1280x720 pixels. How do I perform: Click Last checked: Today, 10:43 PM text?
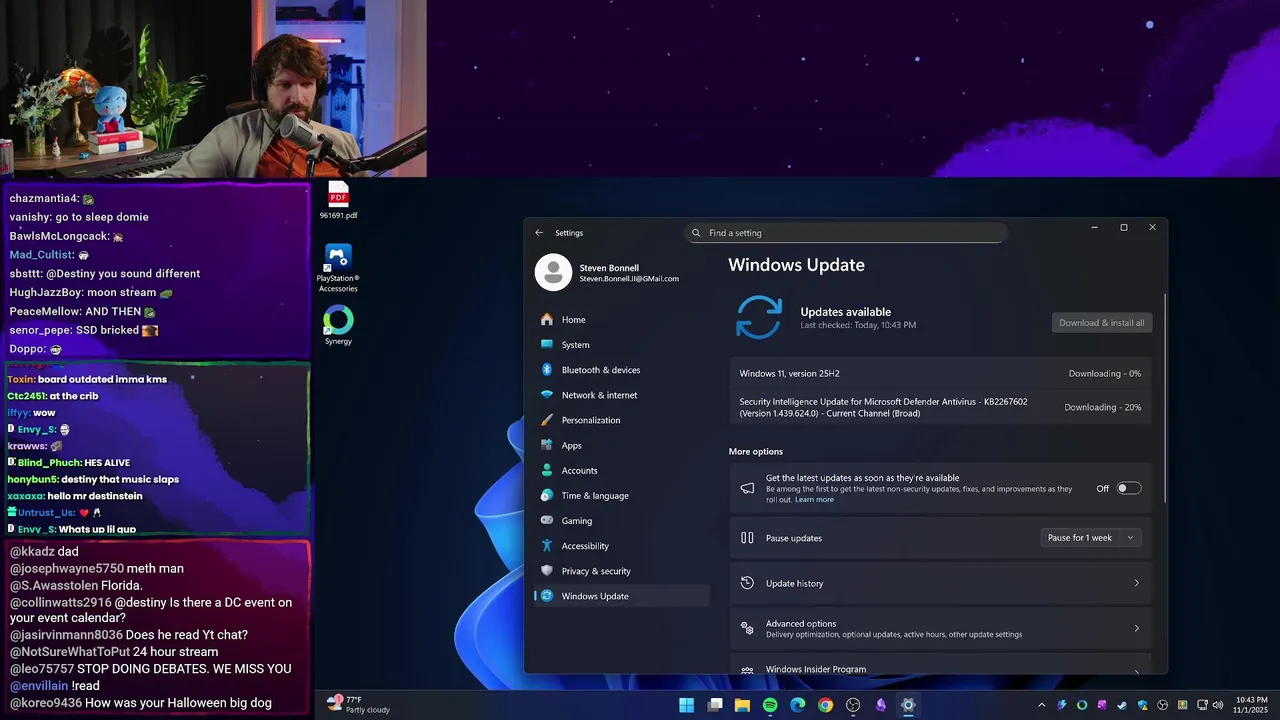[x=858, y=325]
